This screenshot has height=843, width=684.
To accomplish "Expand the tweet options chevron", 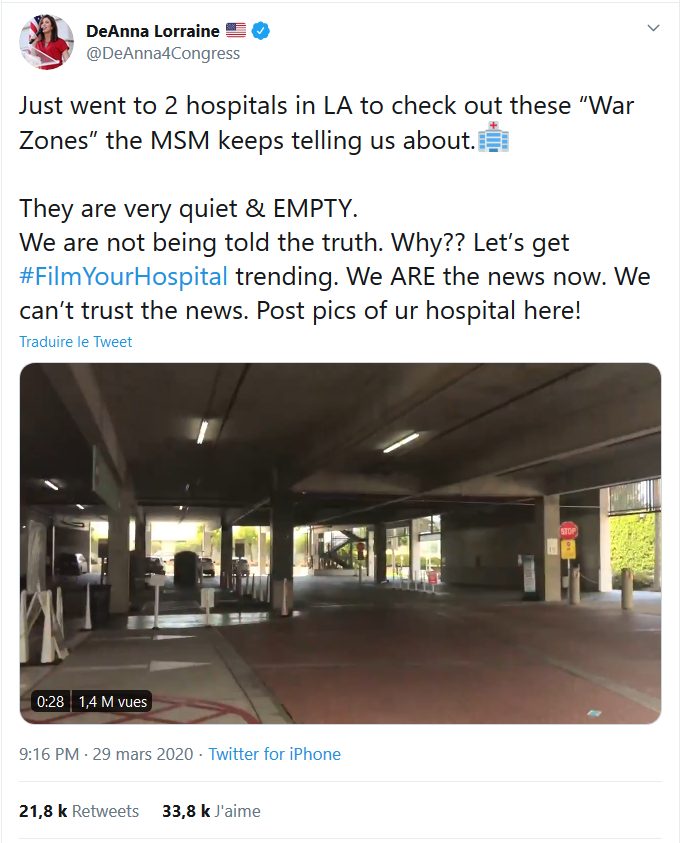I will coord(653,28).
